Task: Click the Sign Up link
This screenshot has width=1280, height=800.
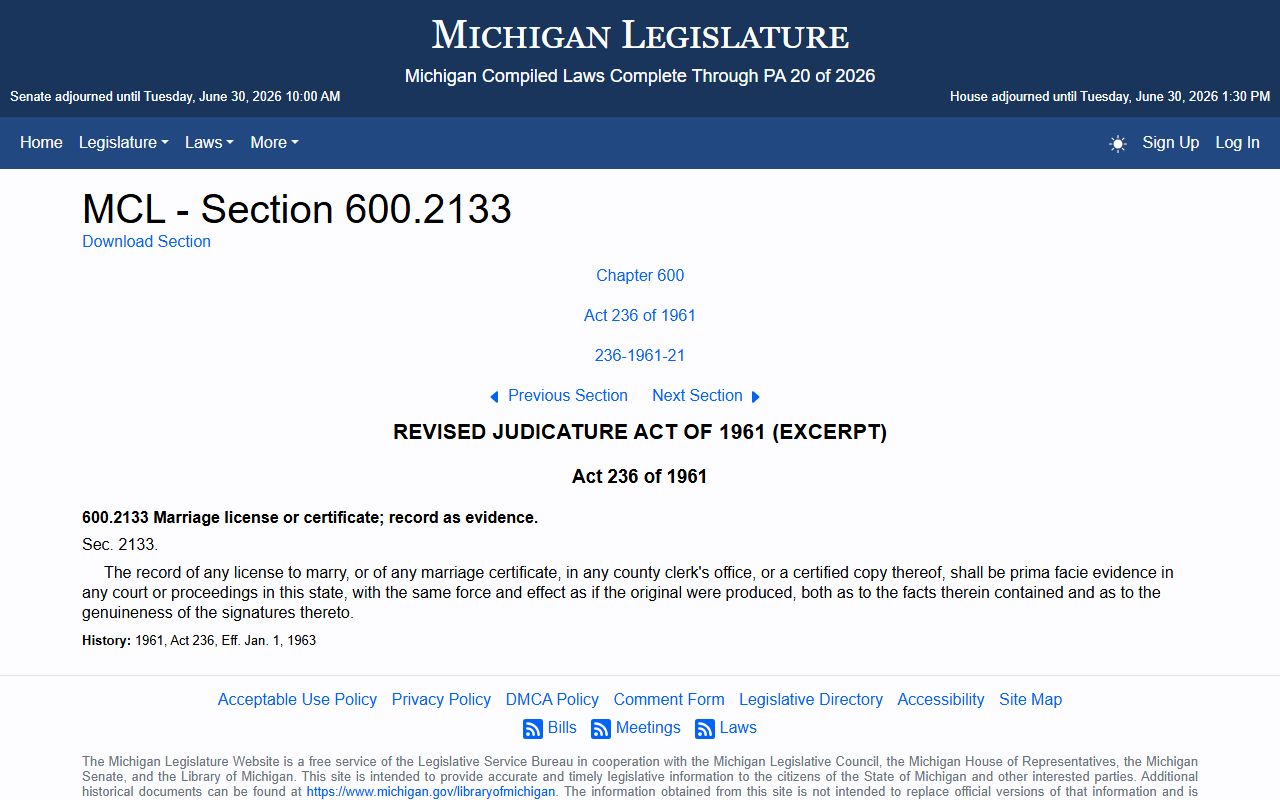Action: (x=1171, y=142)
